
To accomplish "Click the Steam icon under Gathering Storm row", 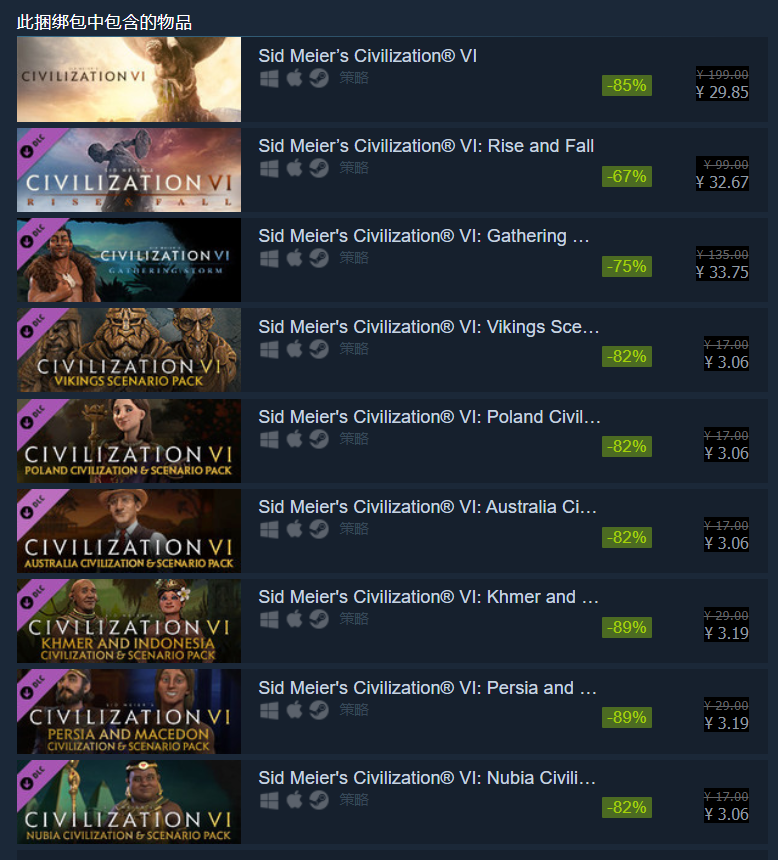I will [319, 258].
